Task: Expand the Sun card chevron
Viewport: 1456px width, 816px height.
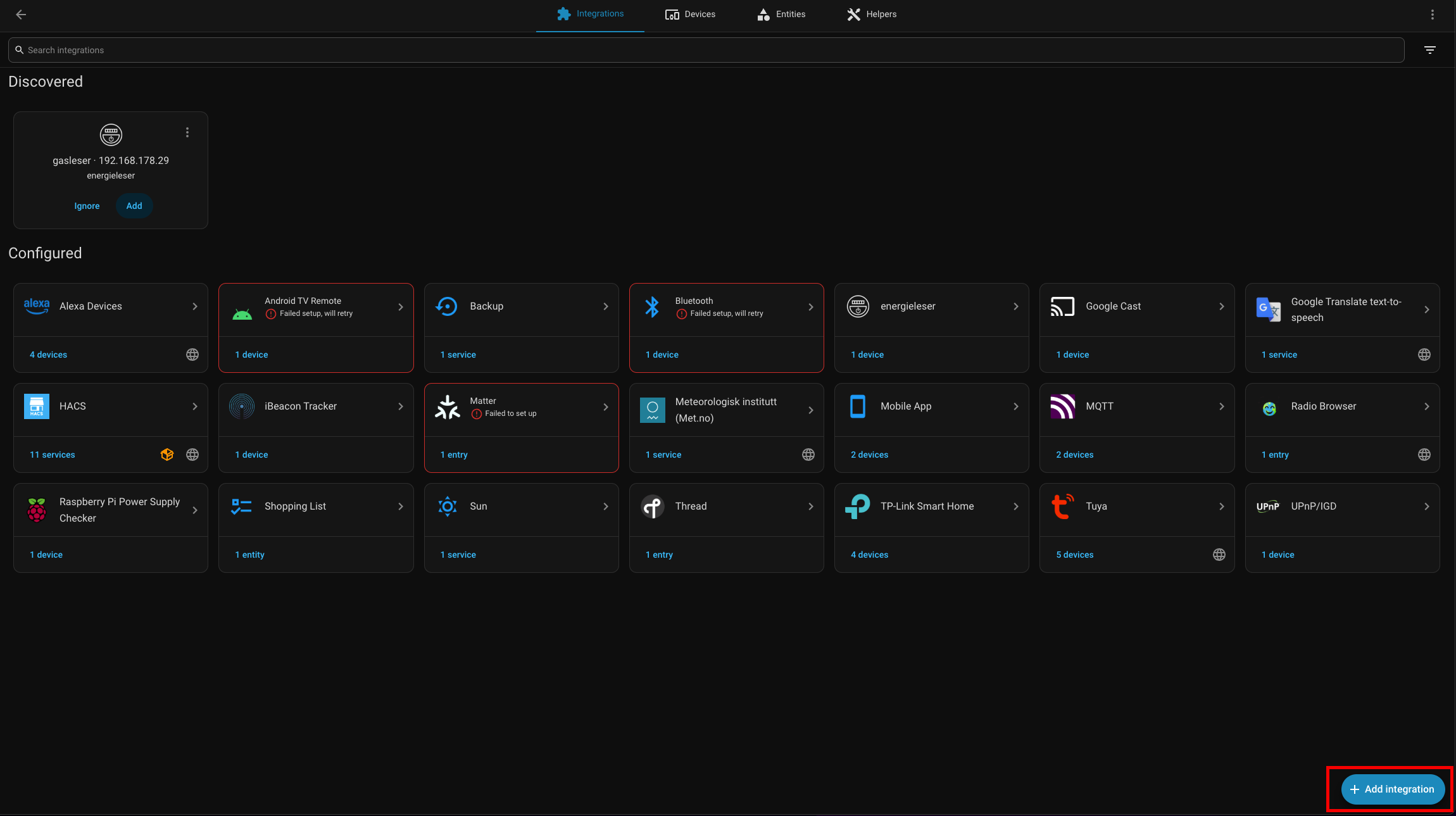Action: point(606,506)
